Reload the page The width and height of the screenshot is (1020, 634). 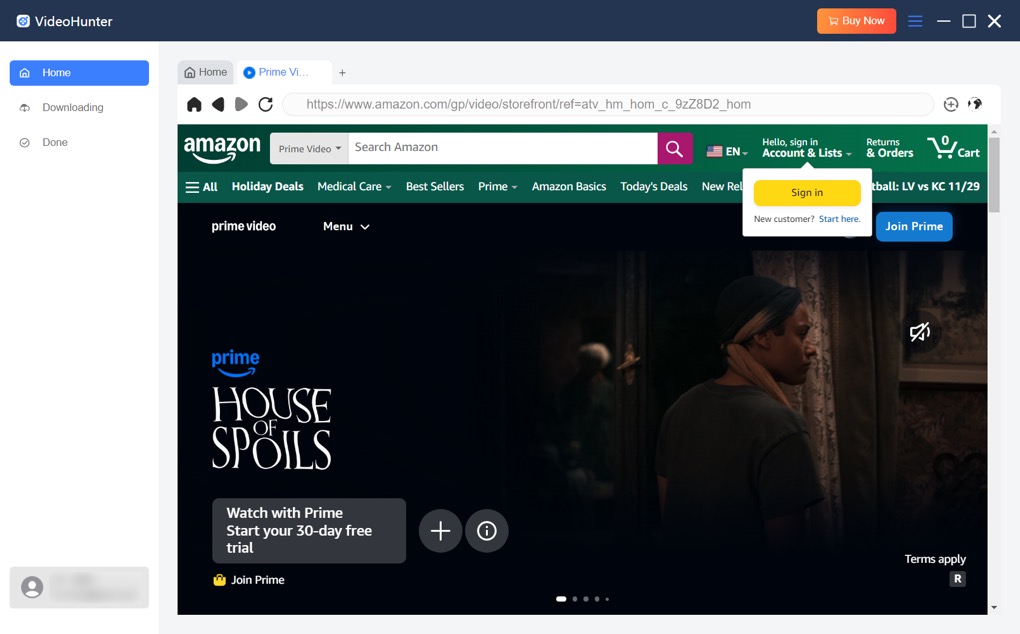pyautogui.click(x=265, y=104)
